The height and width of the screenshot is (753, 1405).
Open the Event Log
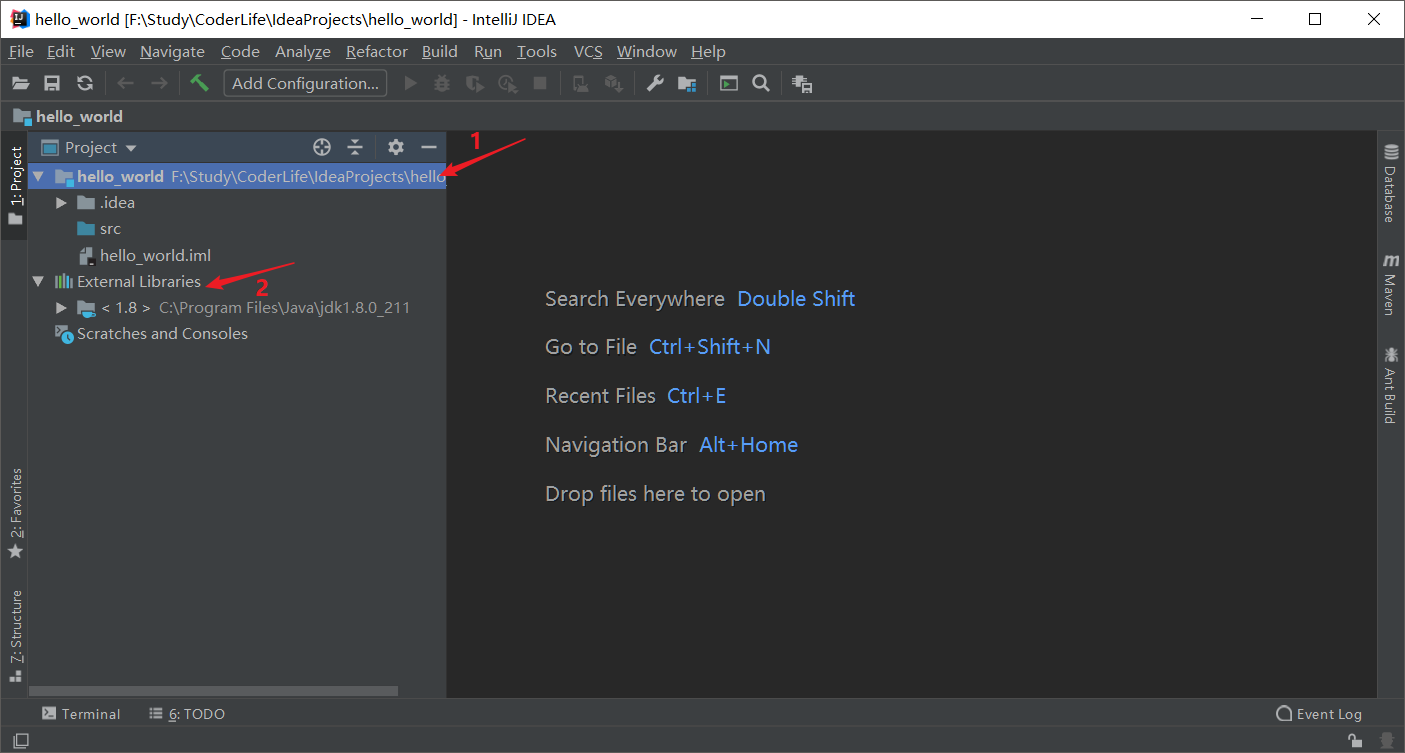[1319, 714]
